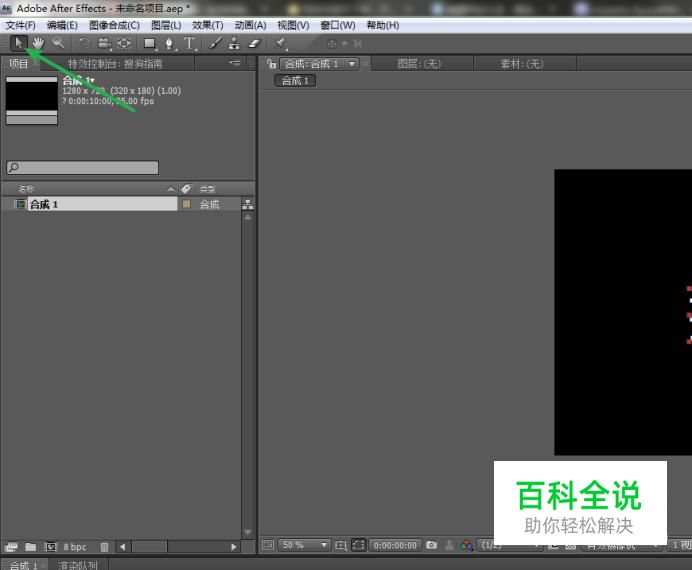Select the Selection arrow tool

click(19, 43)
